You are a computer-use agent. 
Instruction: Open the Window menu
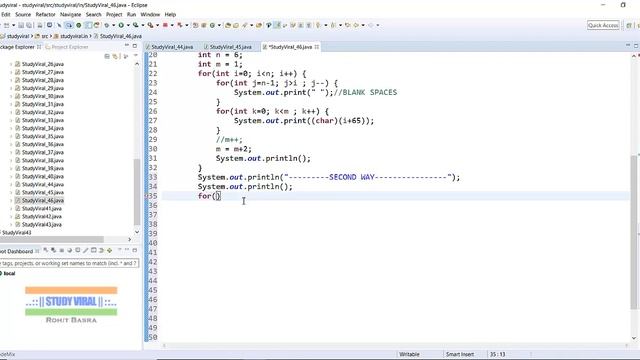click(150, 14)
